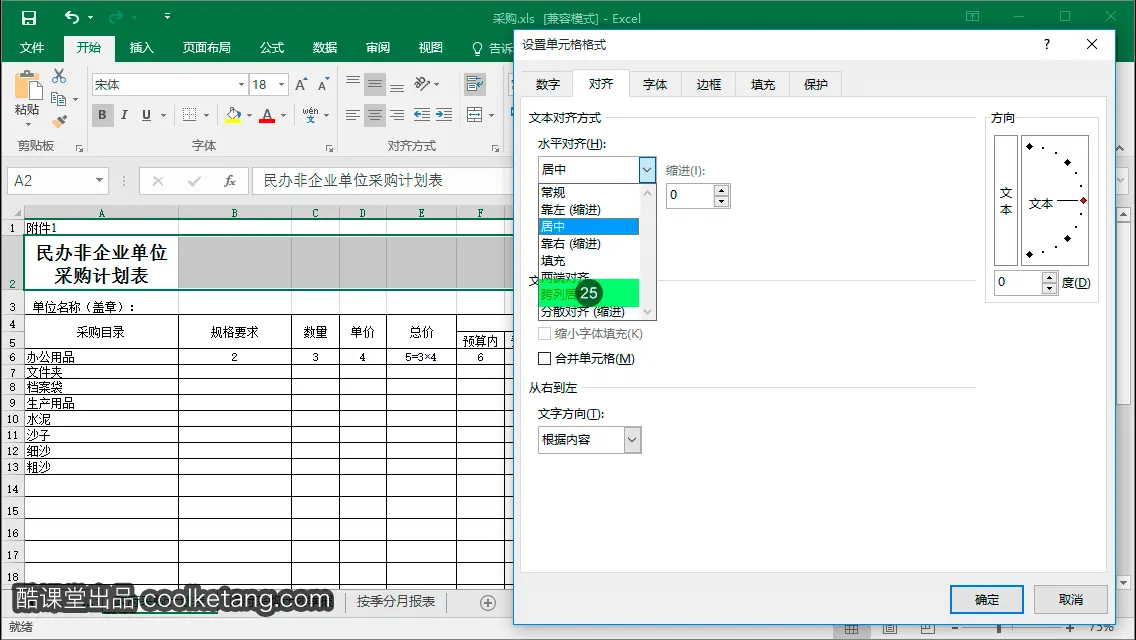Image resolution: width=1136 pixels, height=640 pixels.
Task: Increase the degree spinner value
Action: pos(1050,278)
